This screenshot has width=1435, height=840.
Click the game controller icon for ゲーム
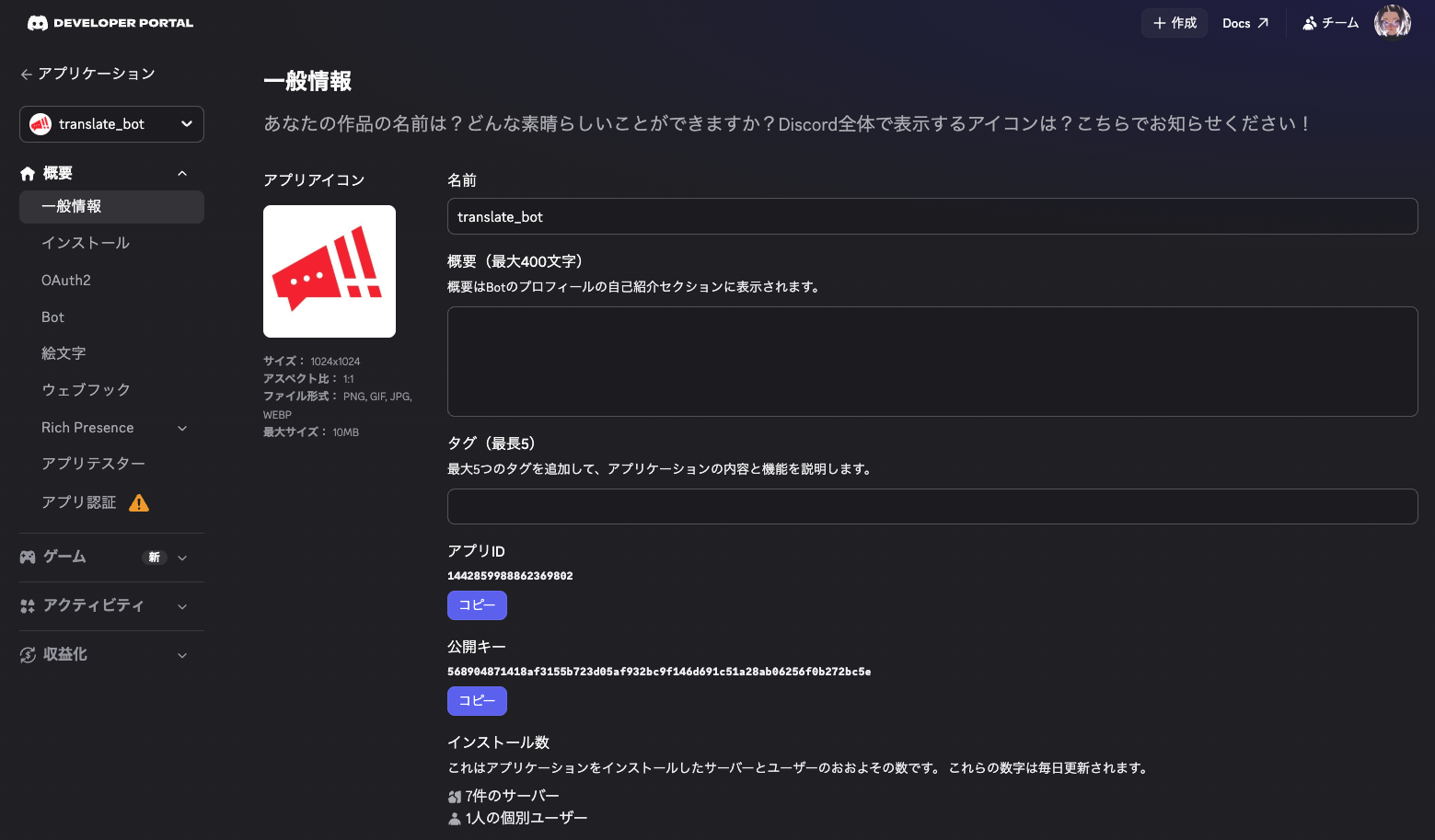pos(28,557)
